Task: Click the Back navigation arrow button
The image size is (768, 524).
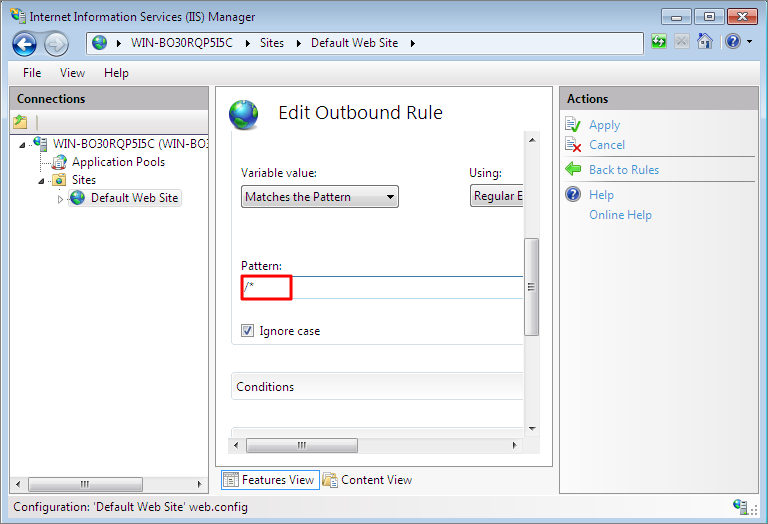Action: pos(24,44)
